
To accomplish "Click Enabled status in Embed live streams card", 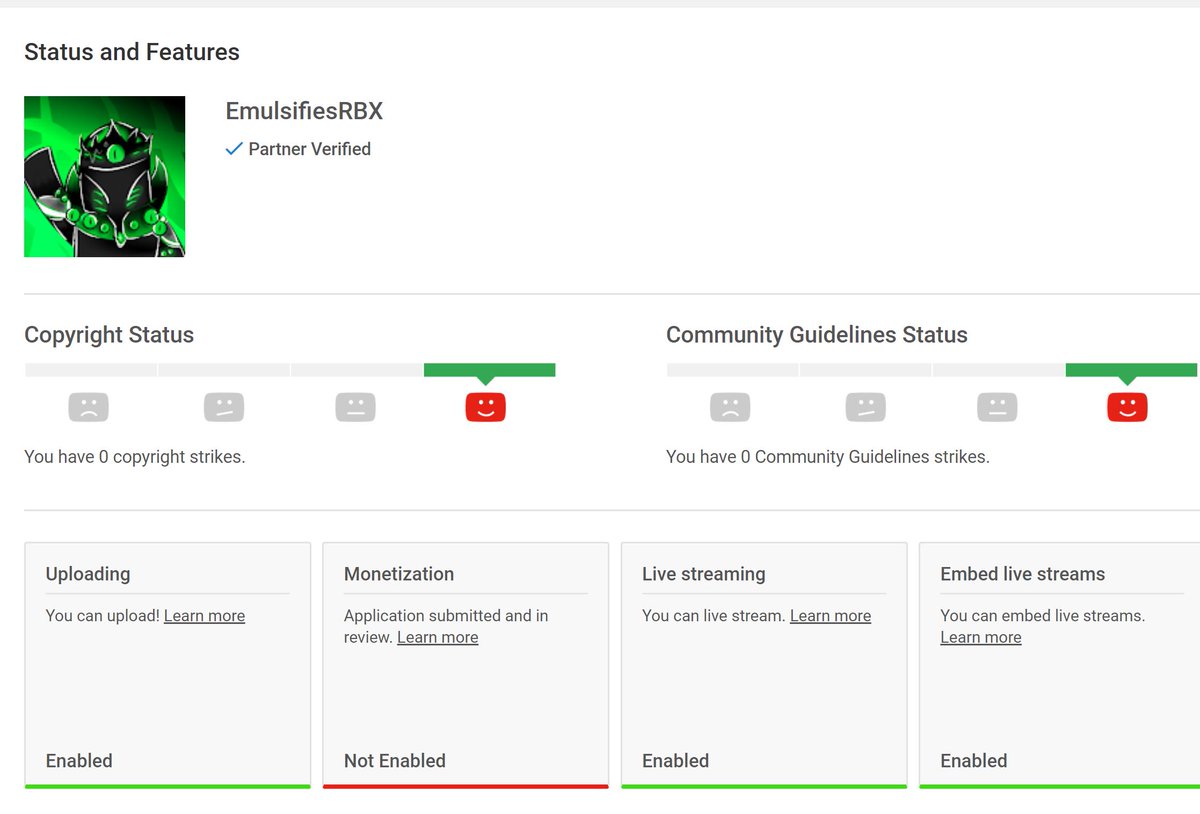I will point(974,761).
